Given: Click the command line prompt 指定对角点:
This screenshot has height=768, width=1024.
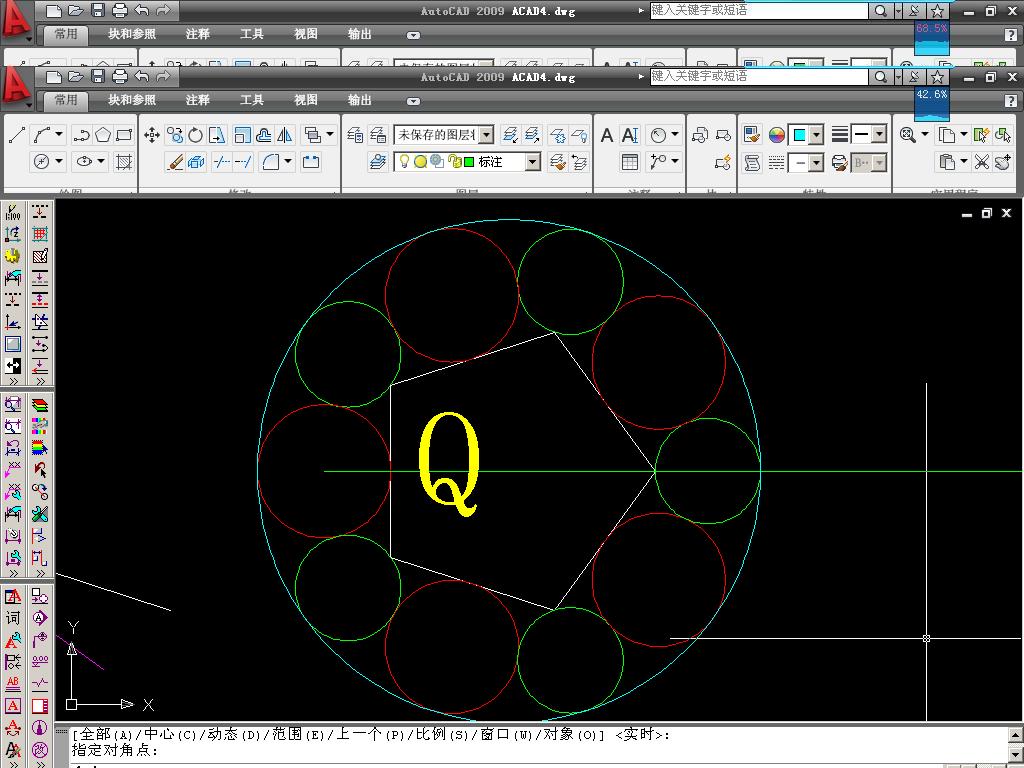Looking at the screenshot, I should tap(115, 751).
